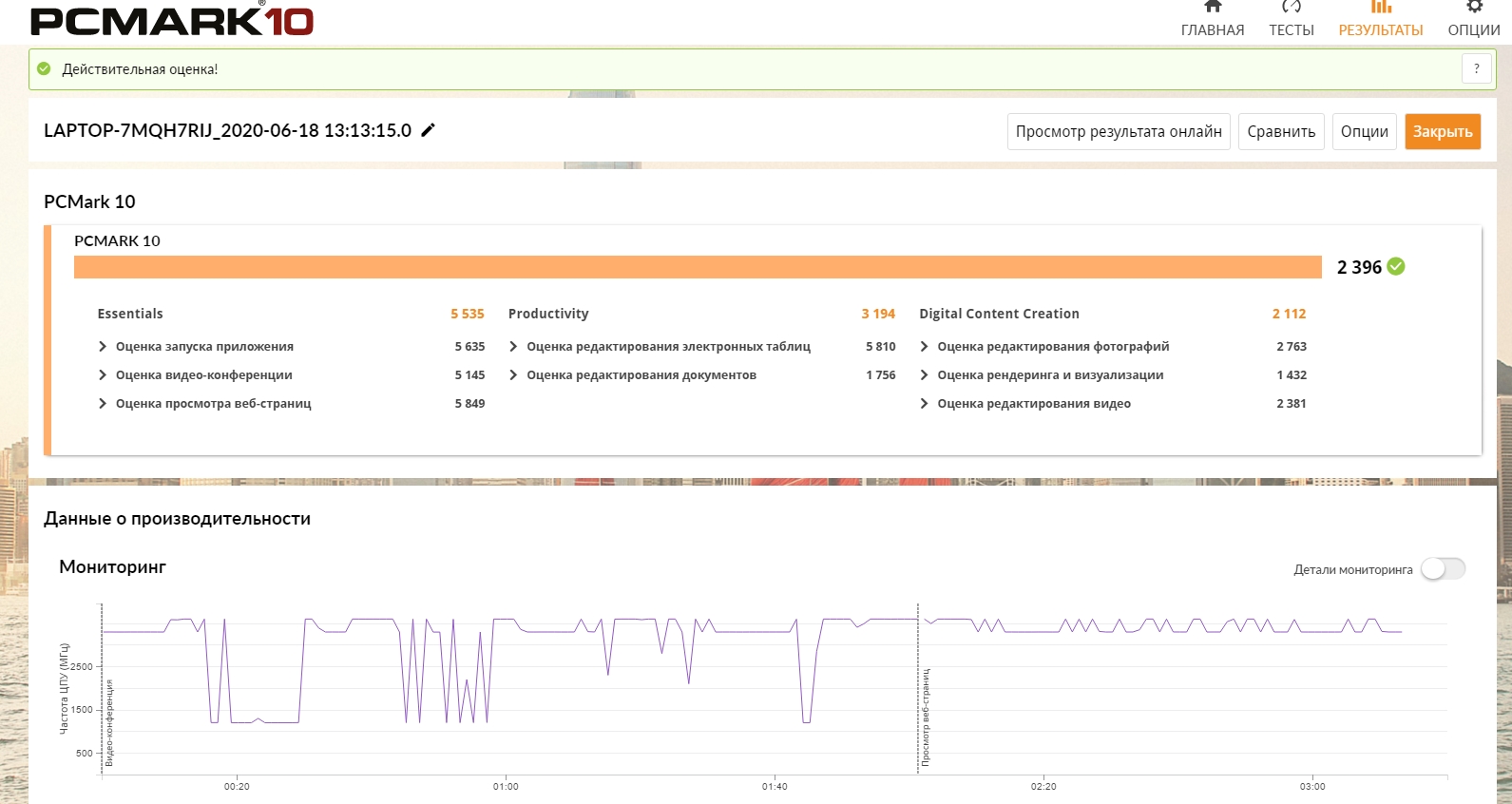The image size is (1512, 804).
Task: Expand Оценка просмотра веб-страниц row
Action: (103, 404)
